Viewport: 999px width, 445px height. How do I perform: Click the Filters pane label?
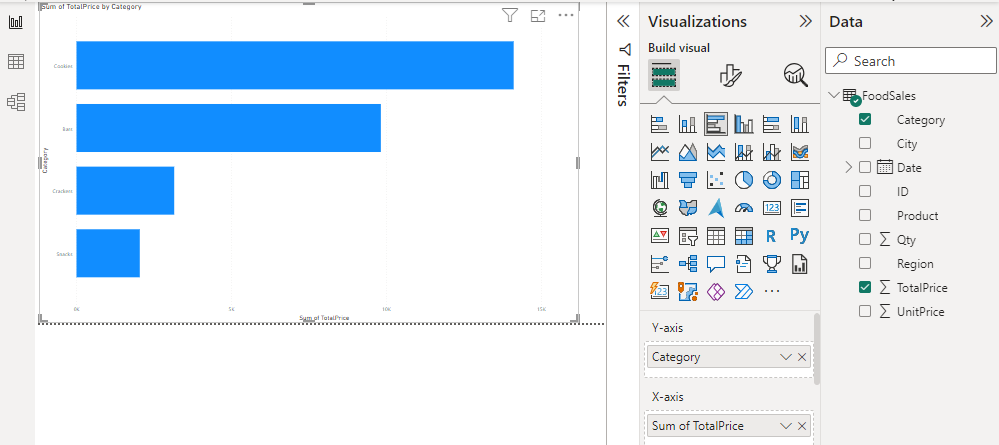point(623,84)
